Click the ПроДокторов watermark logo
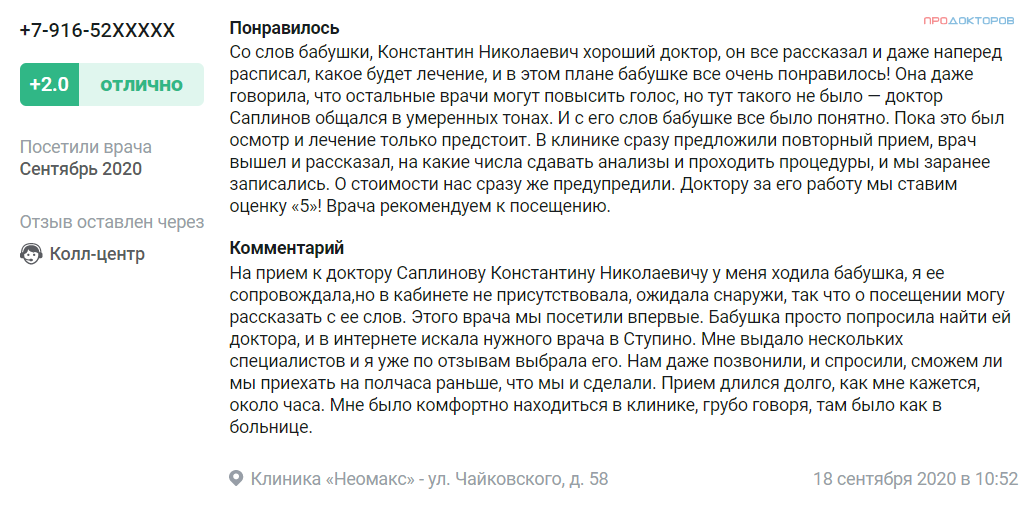 click(968, 21)
